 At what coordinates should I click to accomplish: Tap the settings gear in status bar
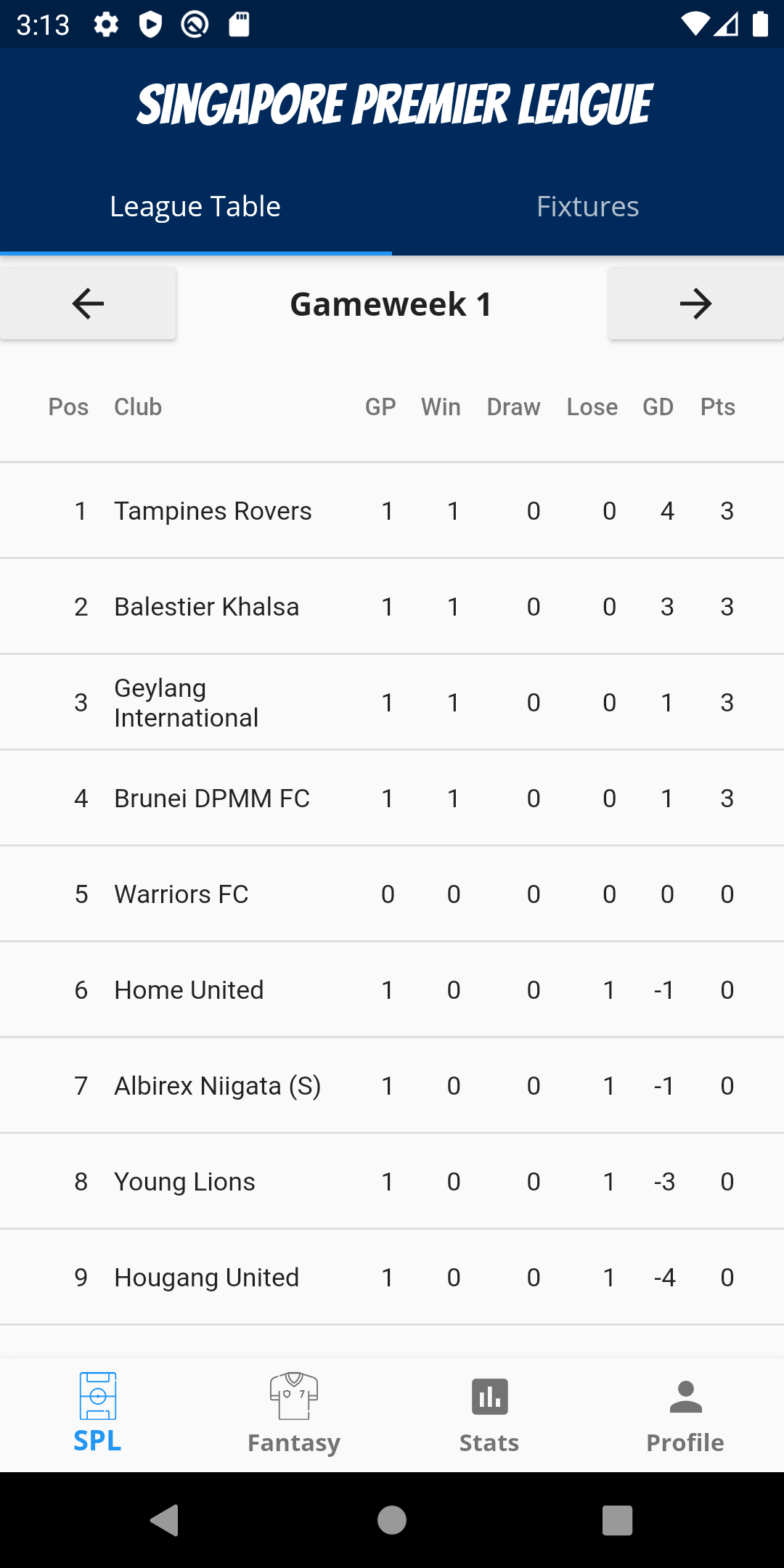point(106,25)
